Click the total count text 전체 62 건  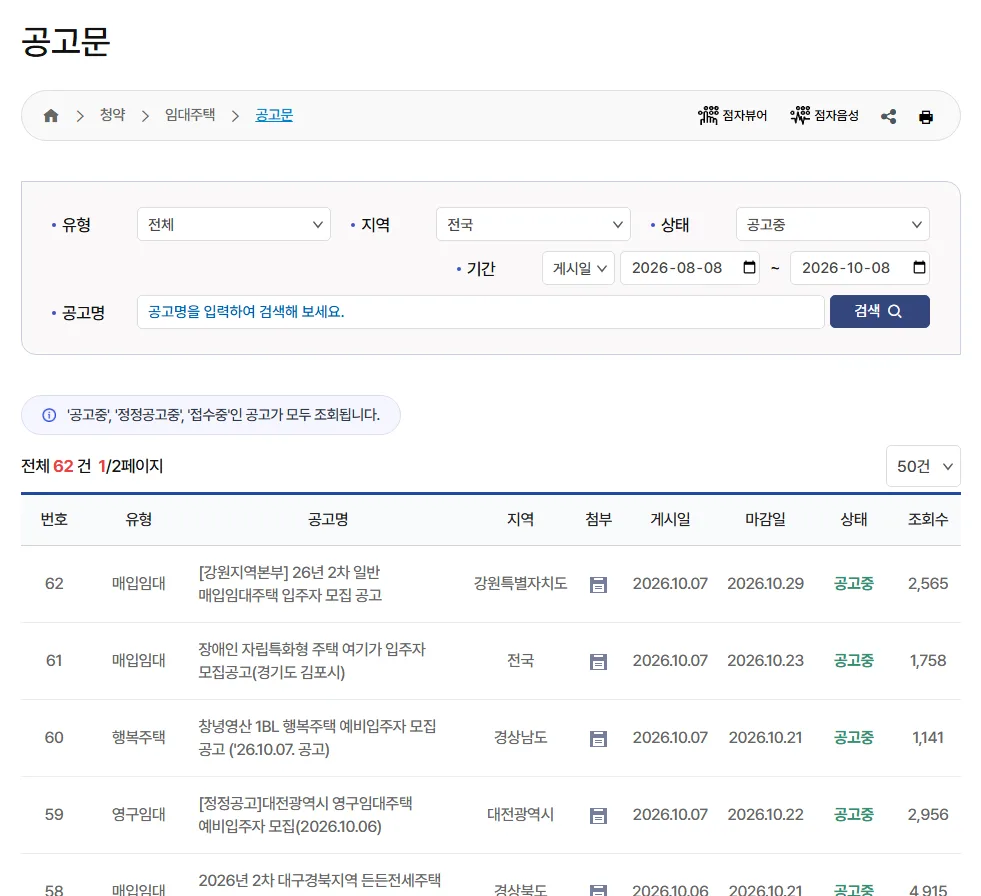[56, 466]
